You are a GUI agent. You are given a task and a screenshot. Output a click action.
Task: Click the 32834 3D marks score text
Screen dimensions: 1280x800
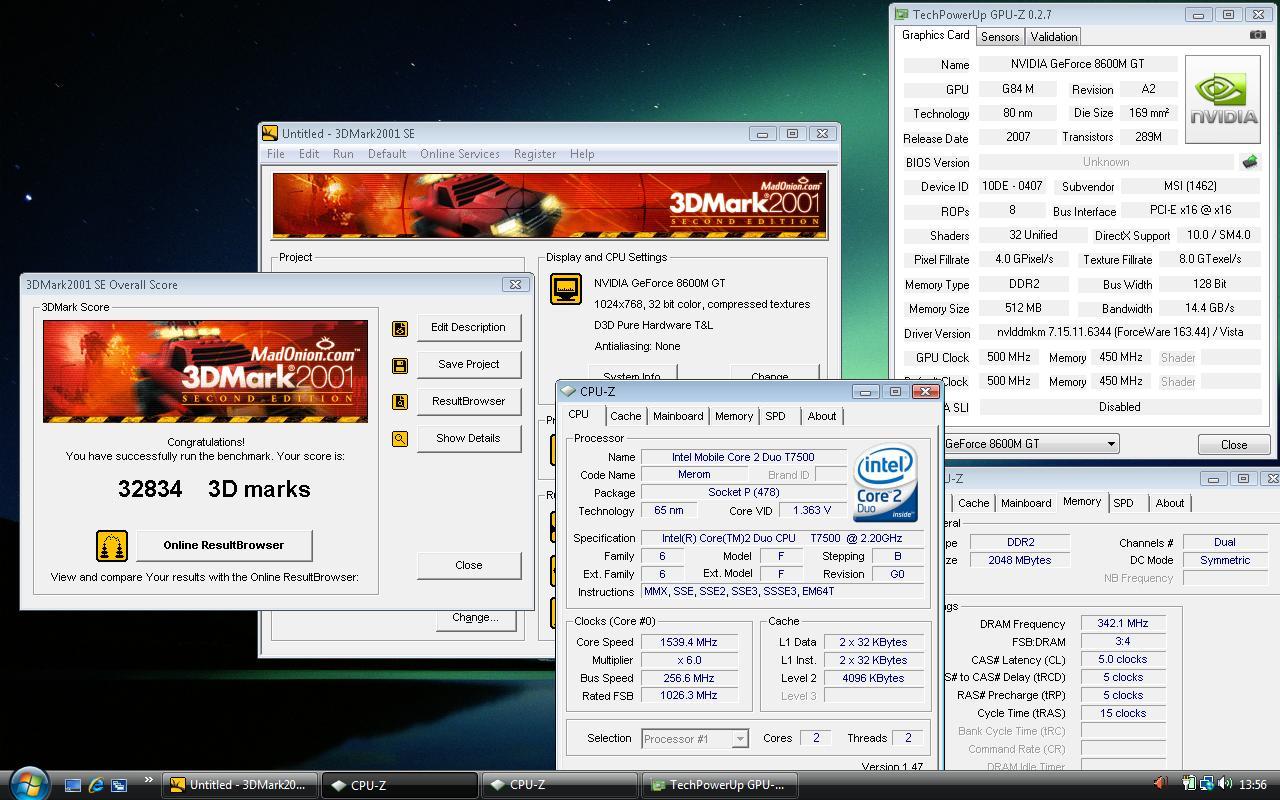tap(214, 489)
